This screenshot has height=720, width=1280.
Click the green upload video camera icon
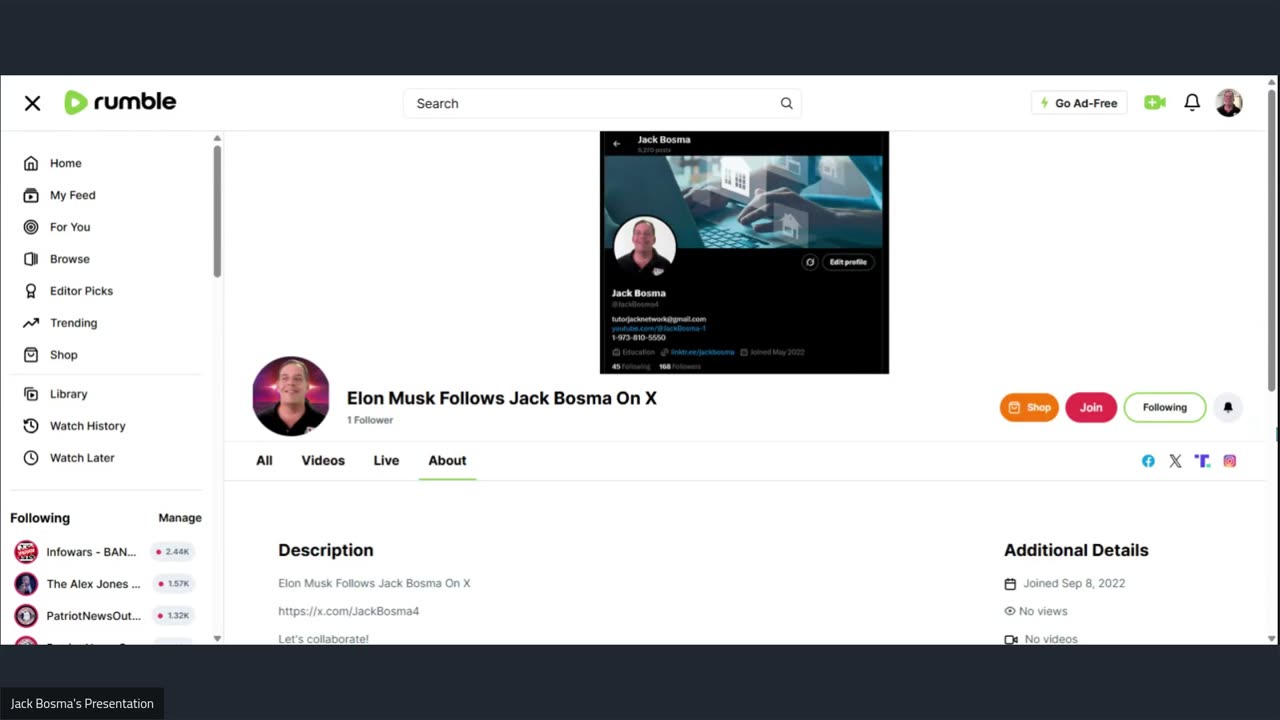(1155, 102)
